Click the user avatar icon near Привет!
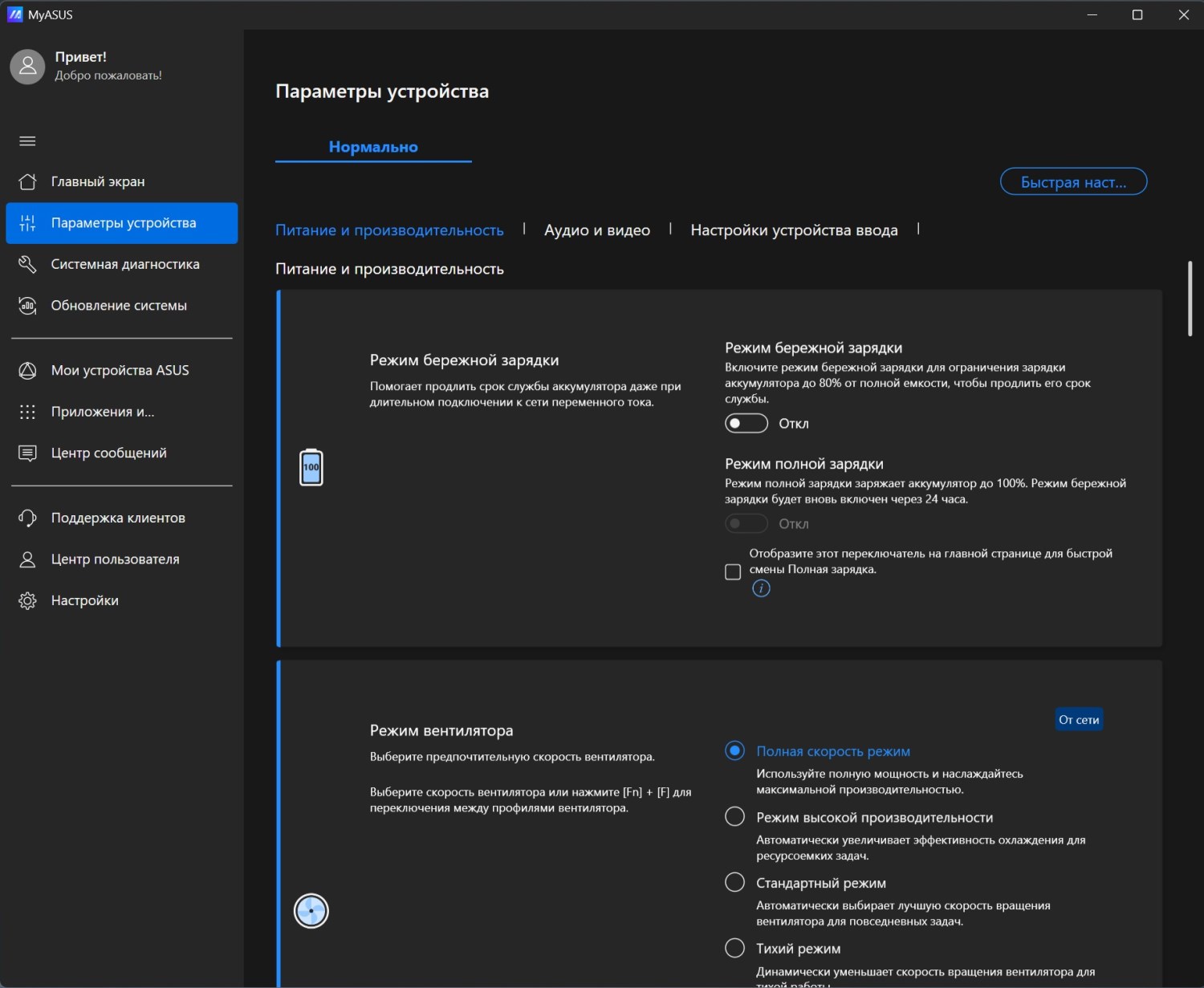Image resolution: width=1204 pixels, height=988 pixels. click(27, 67)
